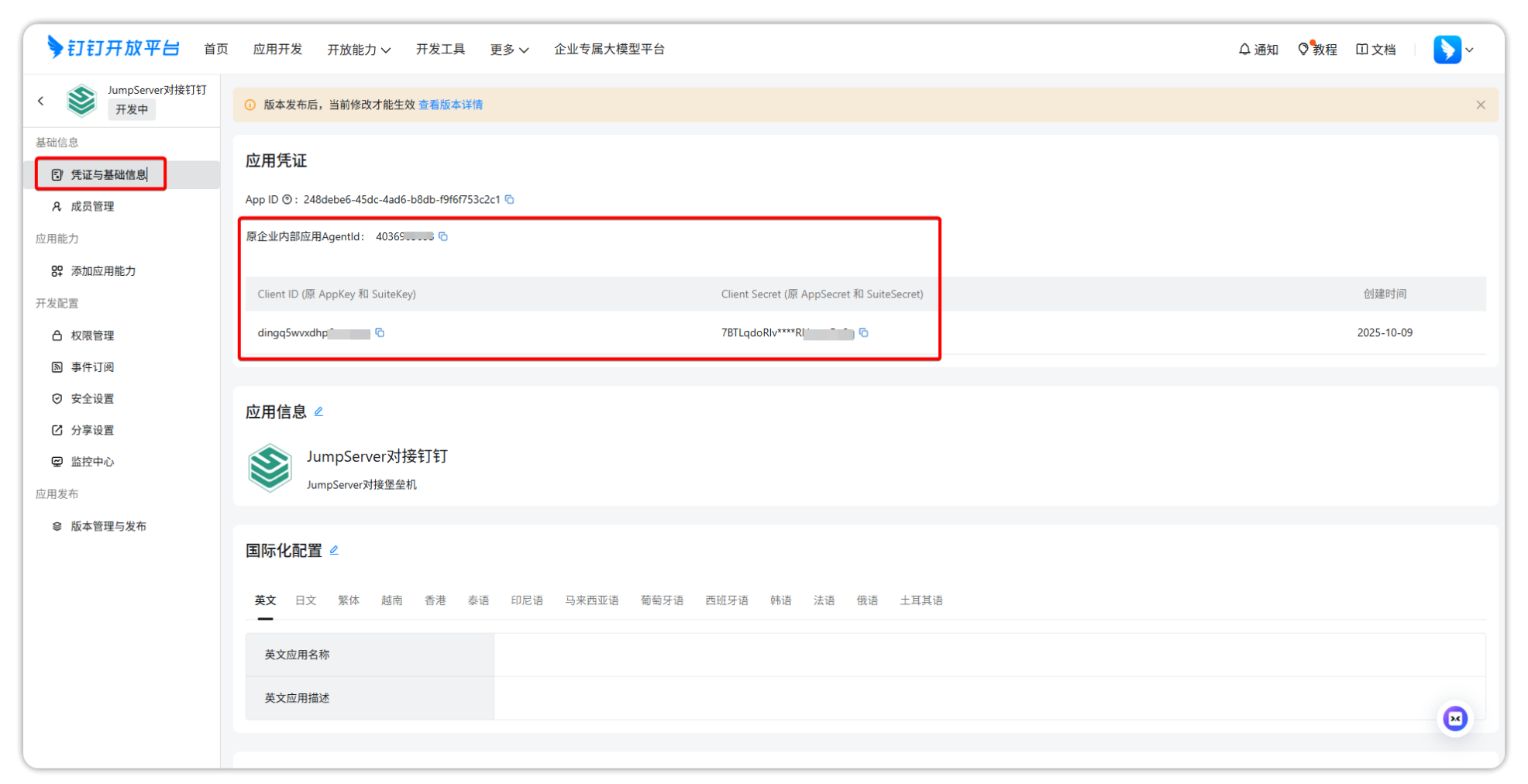Copy the AgentId value

click(443, 237)
